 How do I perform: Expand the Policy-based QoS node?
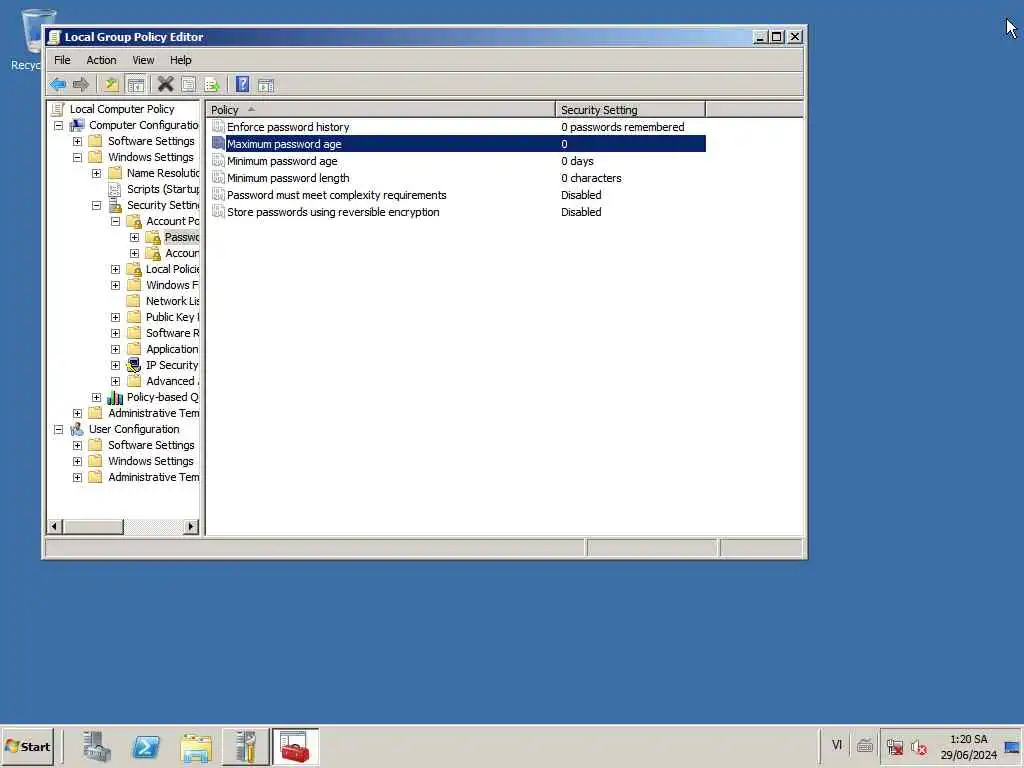(x=97, y=397)
